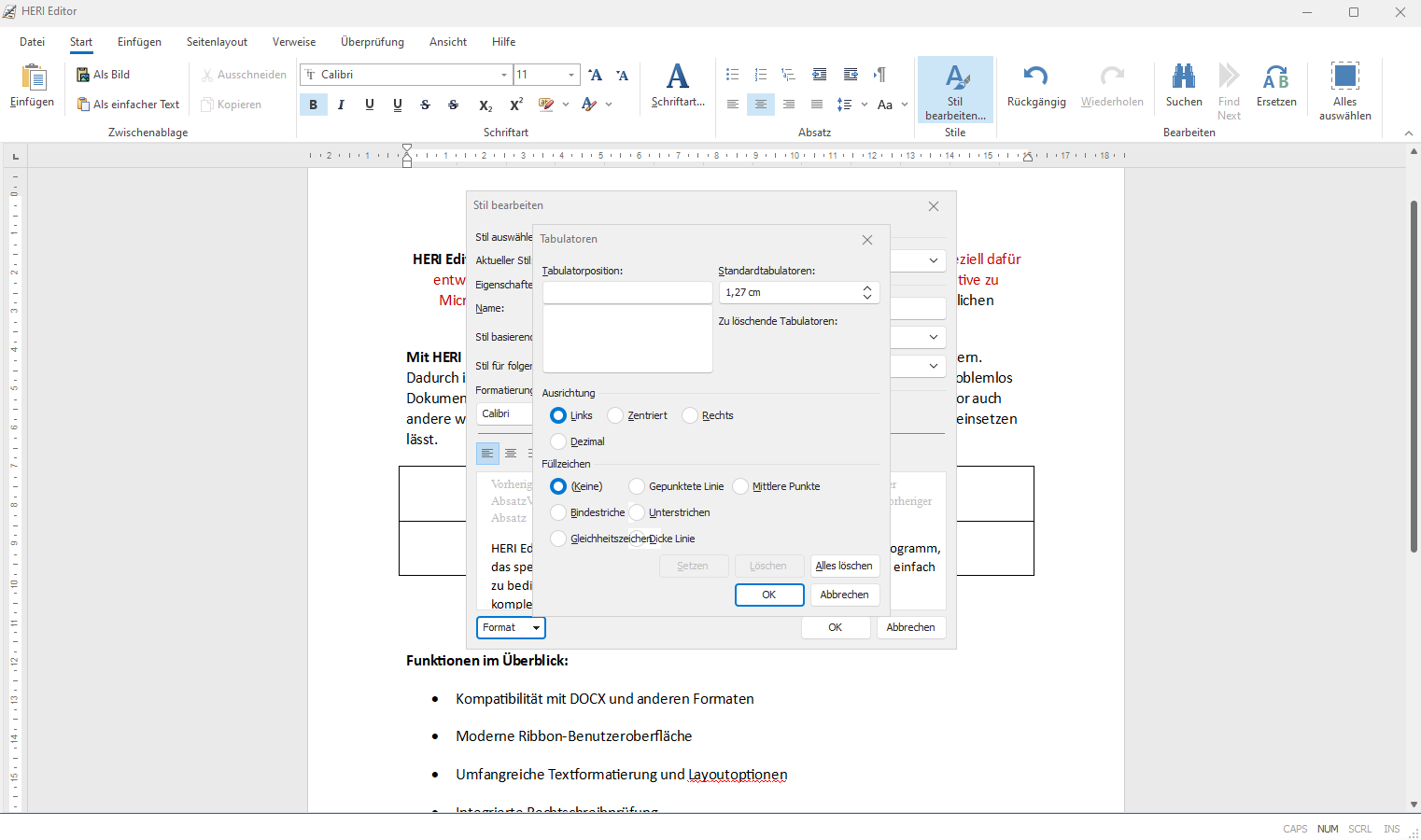Viewport: 1421px width, 840px height.
Task: Insert a bulleted list
Action: tap(733, 75)
